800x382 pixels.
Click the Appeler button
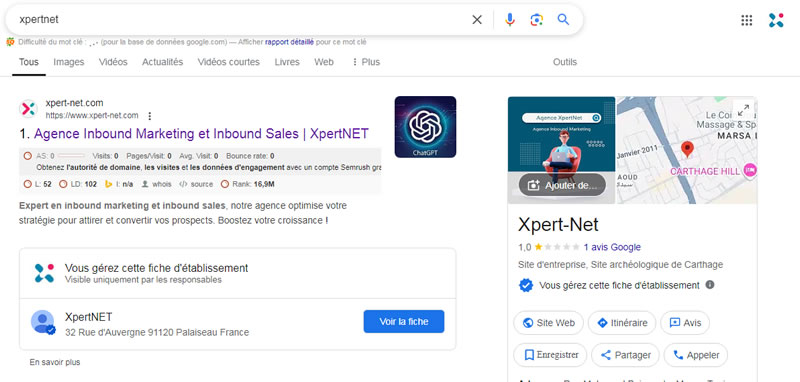pos(696,355)
